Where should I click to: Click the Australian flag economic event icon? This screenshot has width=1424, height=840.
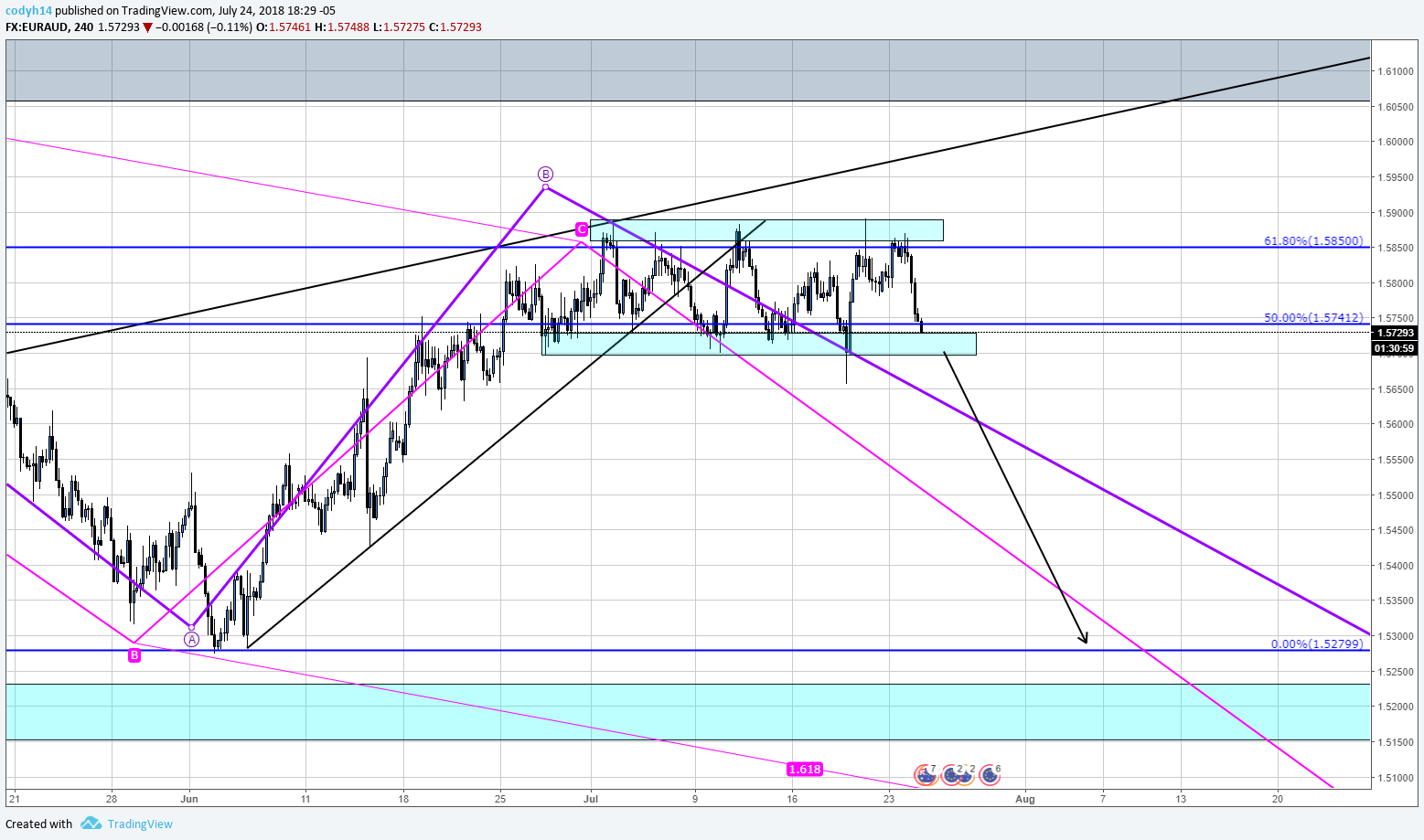(927, 775)
